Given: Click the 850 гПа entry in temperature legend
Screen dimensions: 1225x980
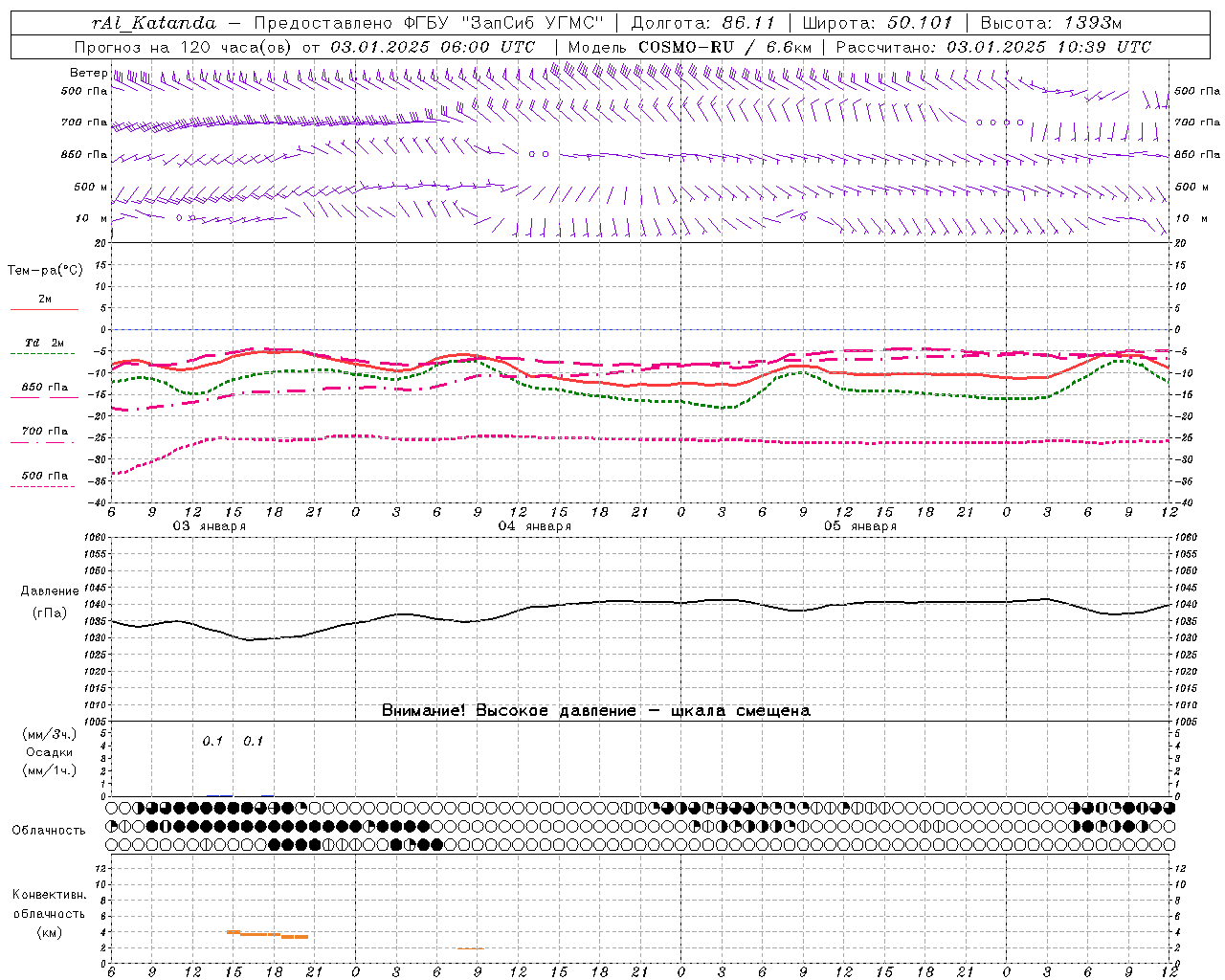Looking at the screenshot, I should pos(44,388).
